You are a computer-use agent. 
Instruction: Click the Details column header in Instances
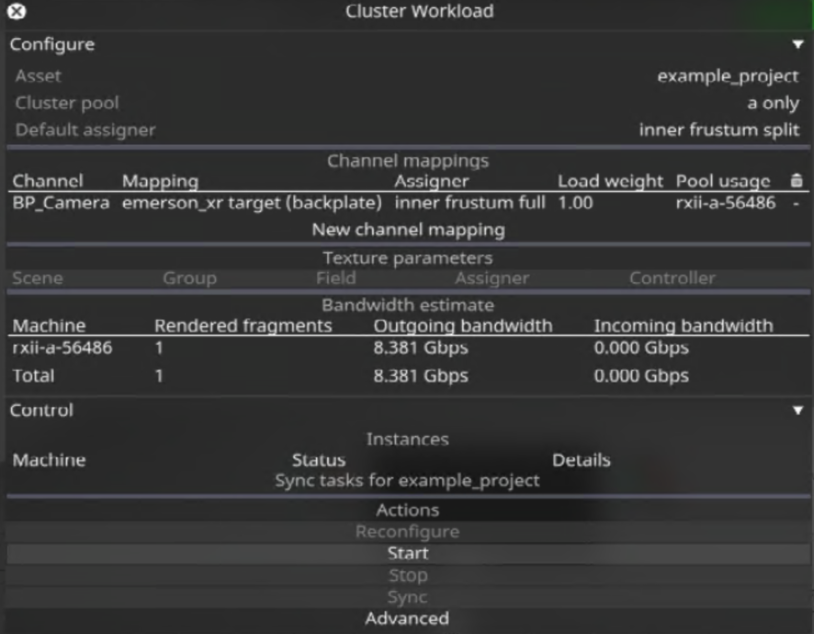[x=581, y=460]
